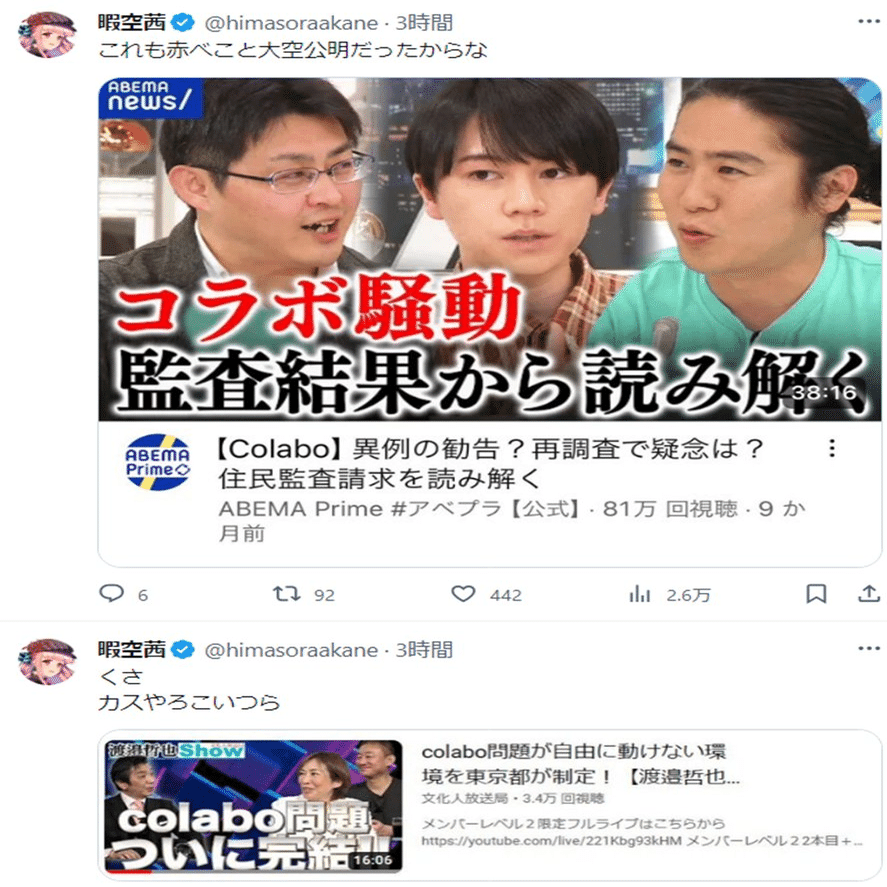Screen dimensions: 887x887
Task: Open the colabo問題 ついに完結 video thumbnail
Action: [253, 806]
